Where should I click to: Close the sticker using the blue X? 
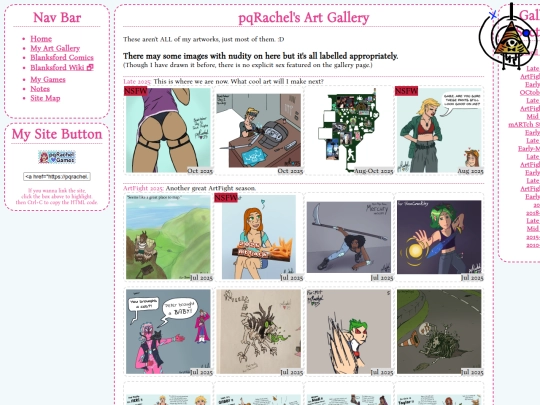click(493, 15)
